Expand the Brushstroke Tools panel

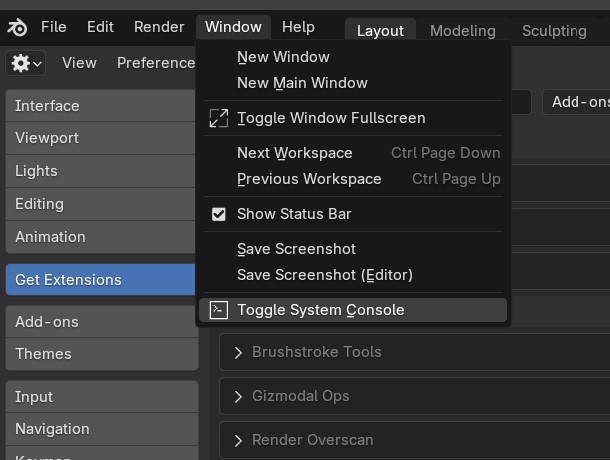pos(238,353)
